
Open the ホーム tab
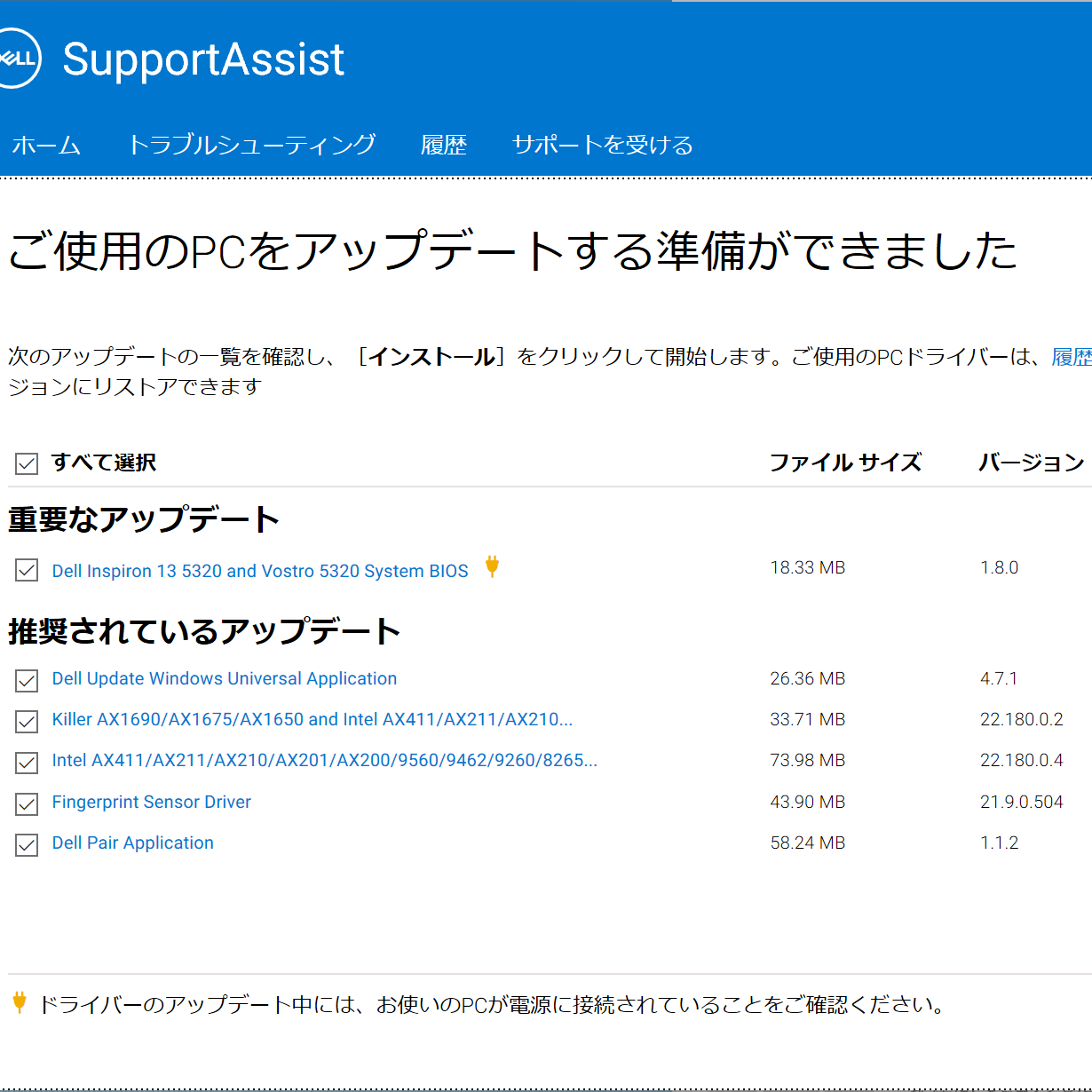[x=46, y=145]
